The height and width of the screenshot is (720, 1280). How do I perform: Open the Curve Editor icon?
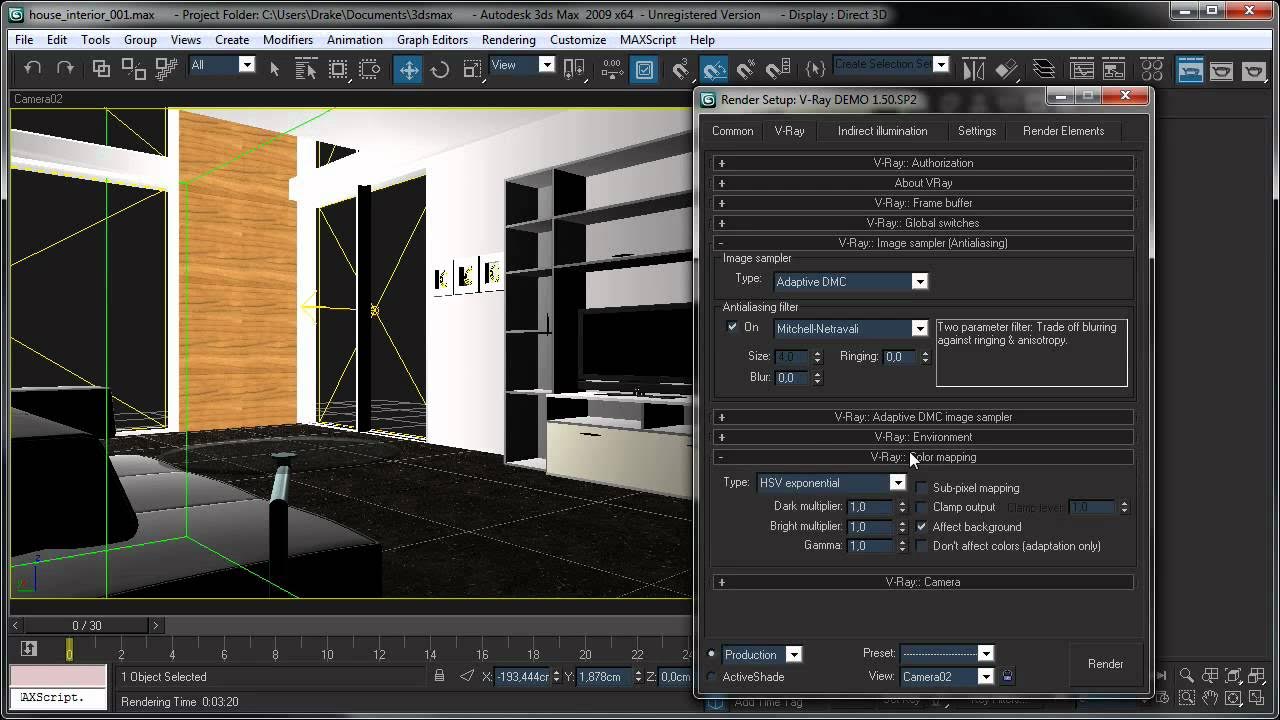coord(1082,69)
